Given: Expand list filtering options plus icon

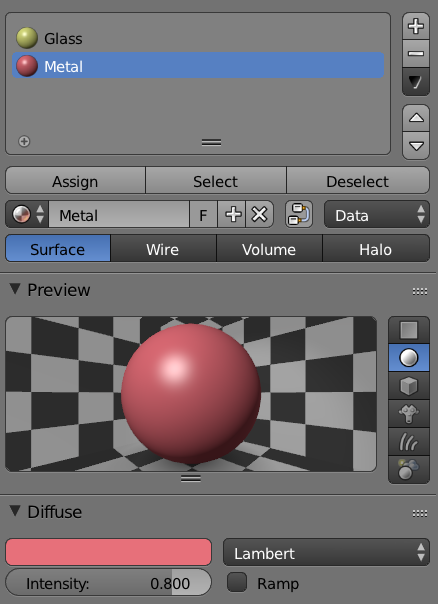Looking at the screenshot, I should [x=24, y=141].
